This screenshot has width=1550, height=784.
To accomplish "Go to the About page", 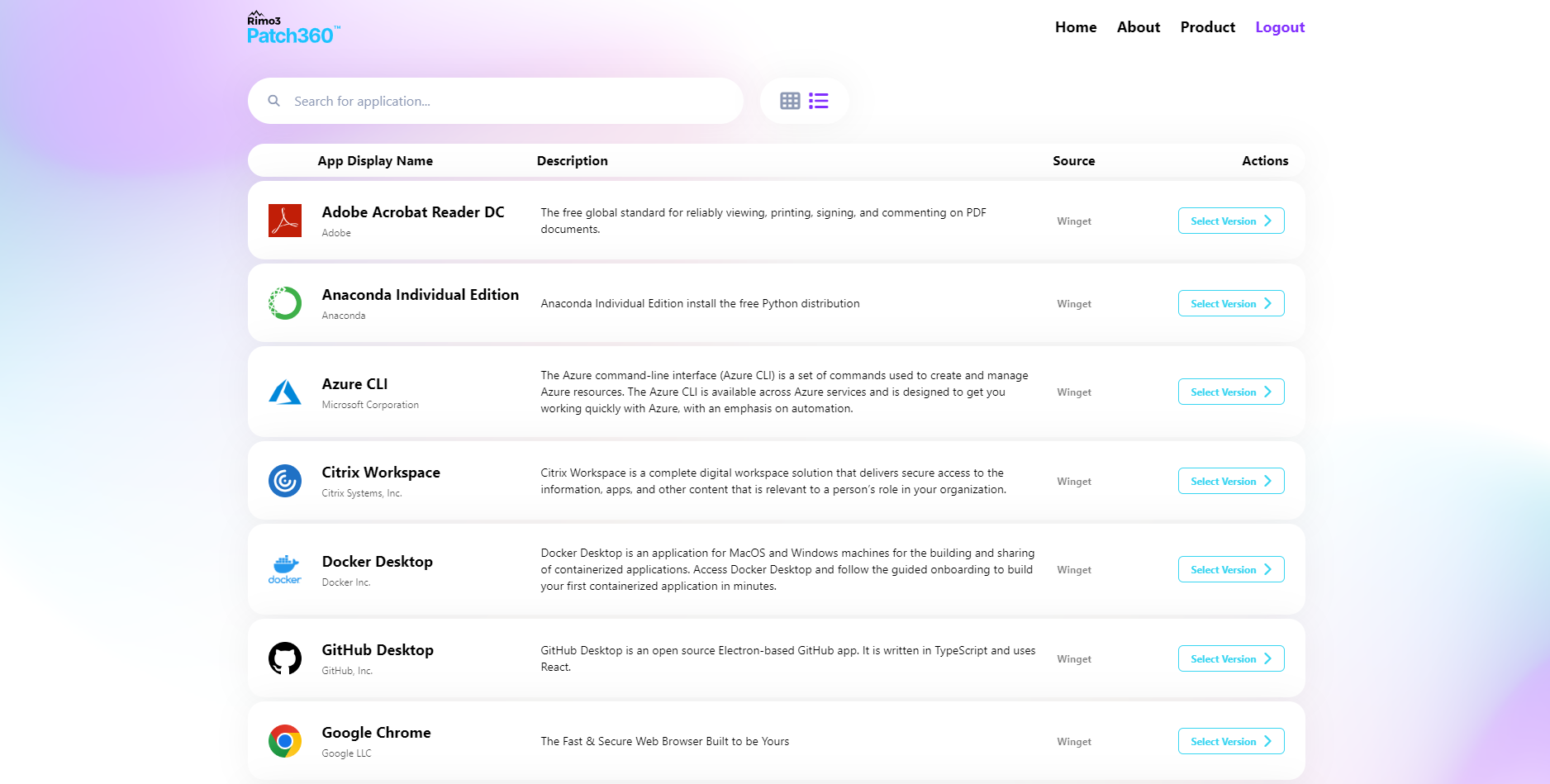I will 1139,27.
